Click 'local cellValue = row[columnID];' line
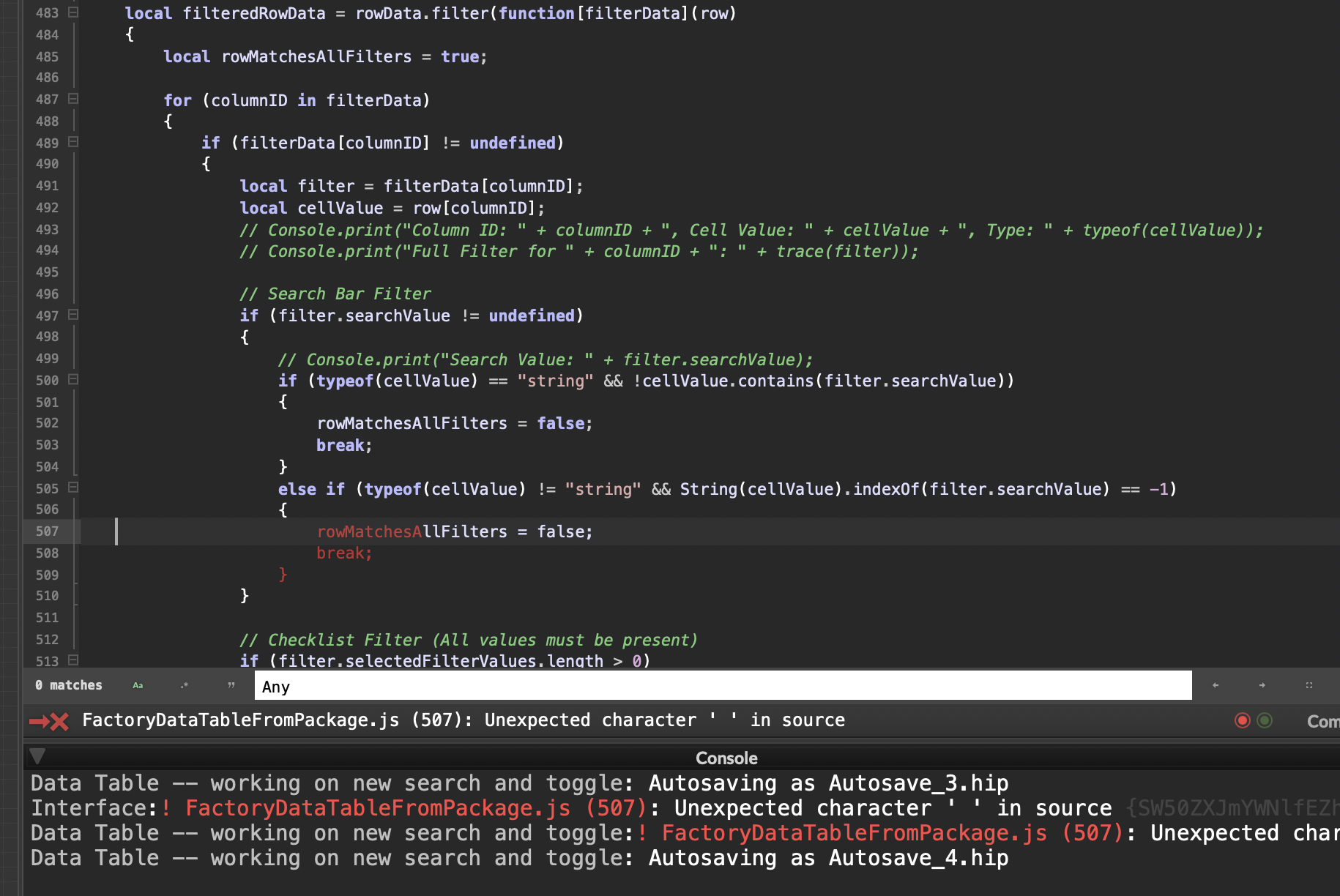The image size is (1340, 896). pos(392,208)
